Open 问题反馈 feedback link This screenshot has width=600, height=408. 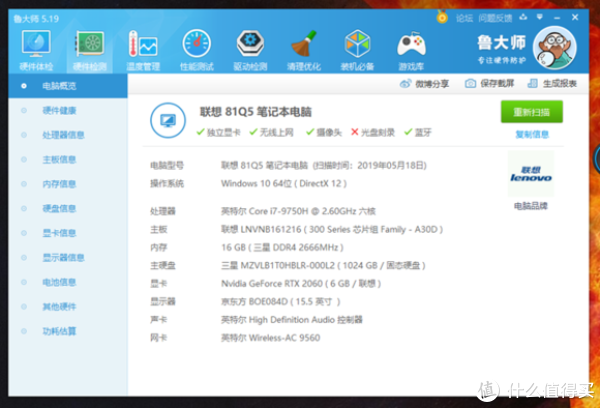pos(495,18)
